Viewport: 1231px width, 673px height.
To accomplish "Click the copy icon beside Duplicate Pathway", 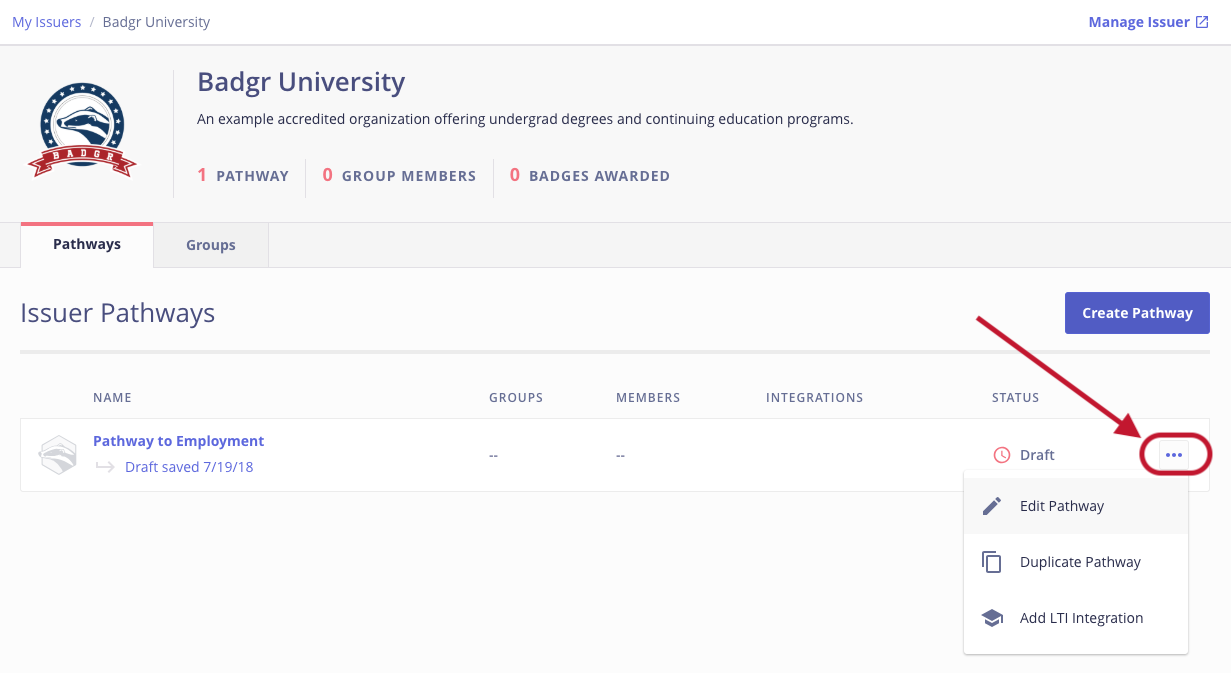I will pyautogui.click(x=992, y=562).
